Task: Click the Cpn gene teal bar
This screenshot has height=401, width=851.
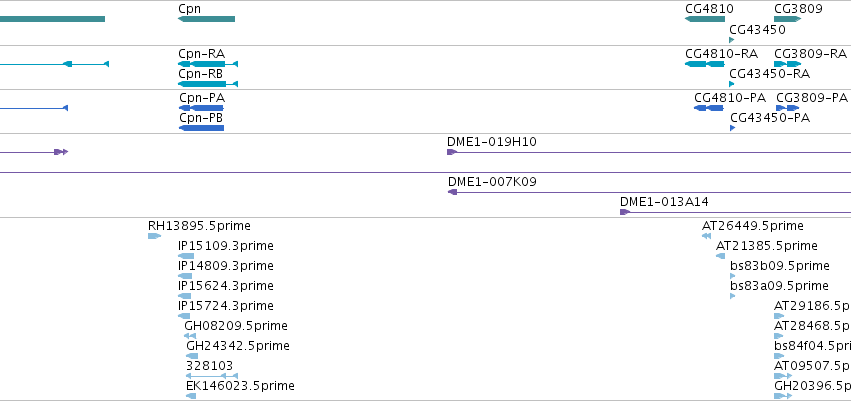Action: tap(206, 19)
